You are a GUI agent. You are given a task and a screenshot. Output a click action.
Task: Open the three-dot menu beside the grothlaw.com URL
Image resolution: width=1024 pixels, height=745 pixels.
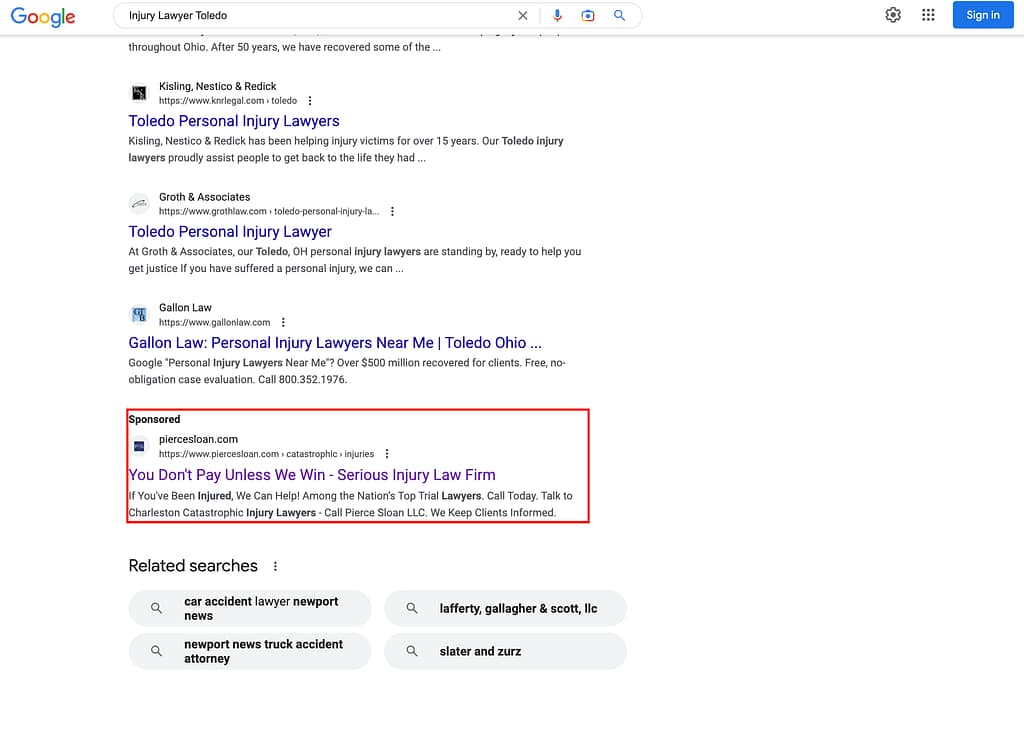point(392,212)
